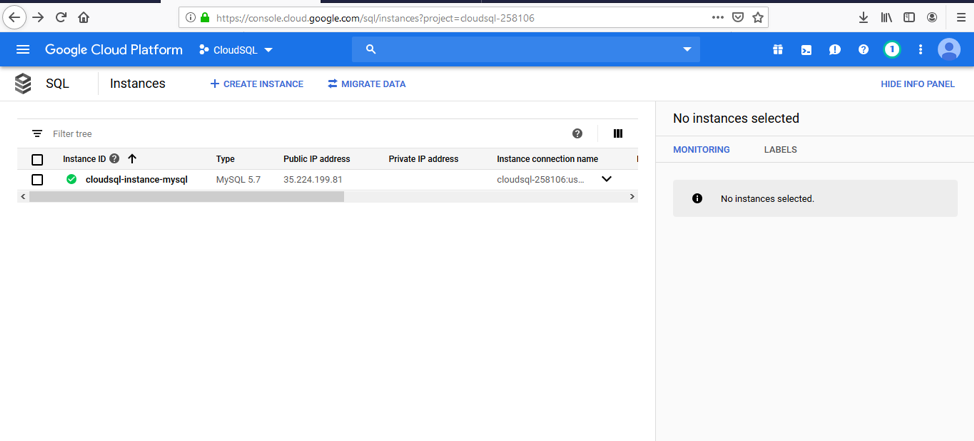Open the cloudsql-instance-mysql instance link
This screenshot has width=974, height=441.
137,180
